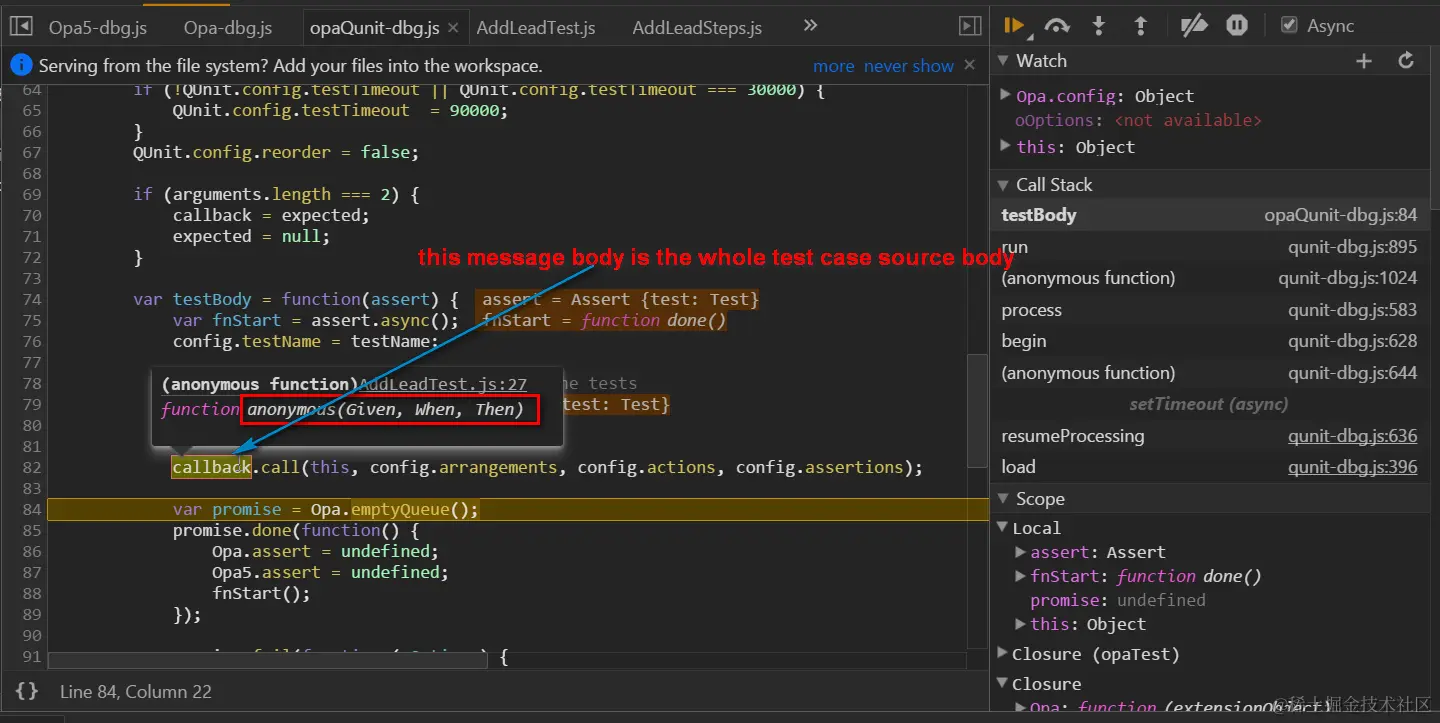Close the workspace info banner
The height and width of the screenshot is (723, 1440).
969,66
